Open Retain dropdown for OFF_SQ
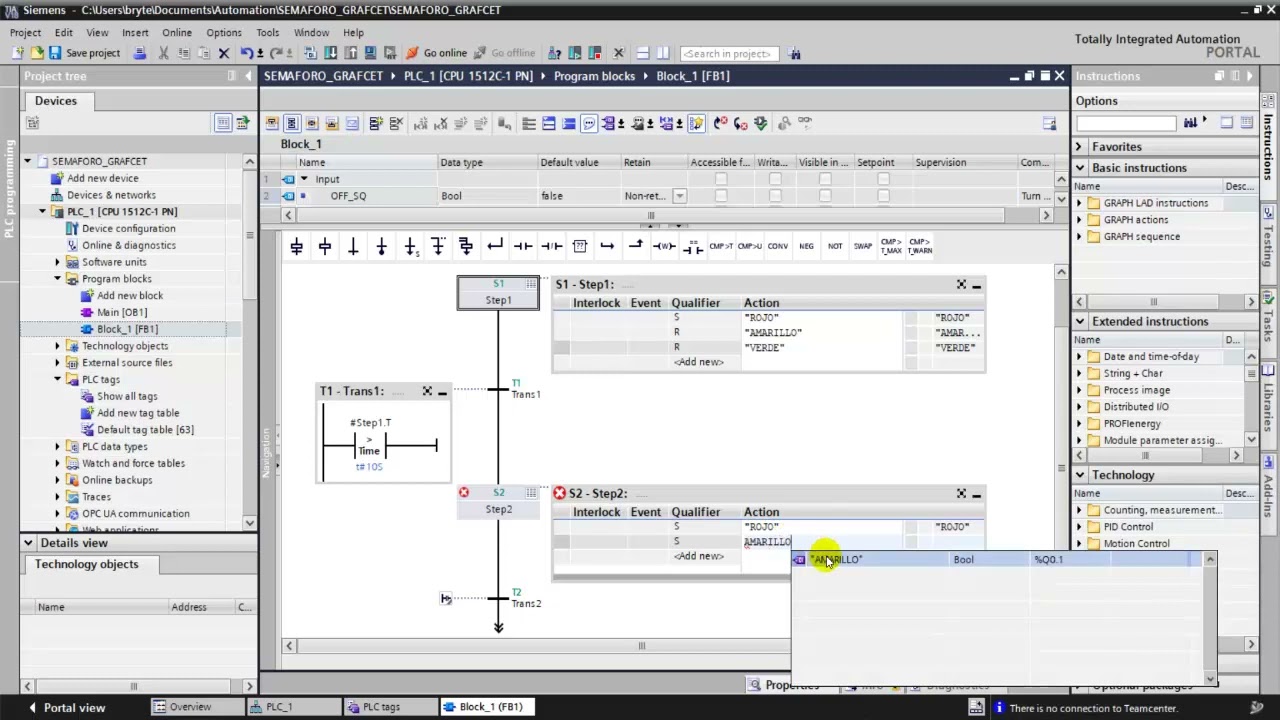Viewport: 1280px width, 720px height. tap(679, 196)
